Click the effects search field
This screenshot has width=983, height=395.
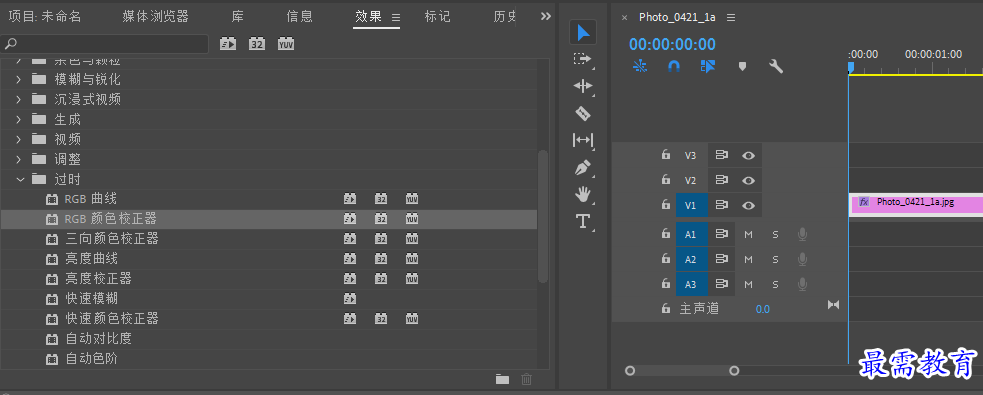[105, 43]
